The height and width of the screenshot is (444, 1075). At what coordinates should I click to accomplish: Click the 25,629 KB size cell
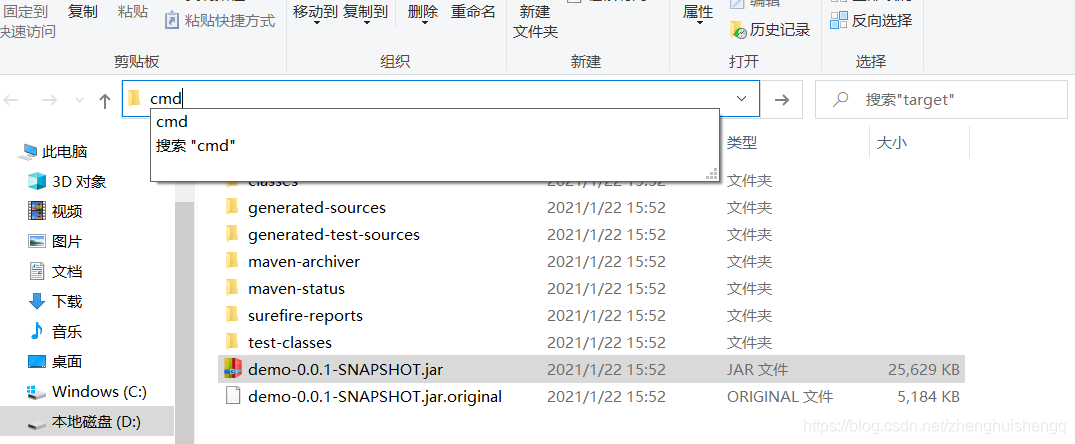click(923, 369)
